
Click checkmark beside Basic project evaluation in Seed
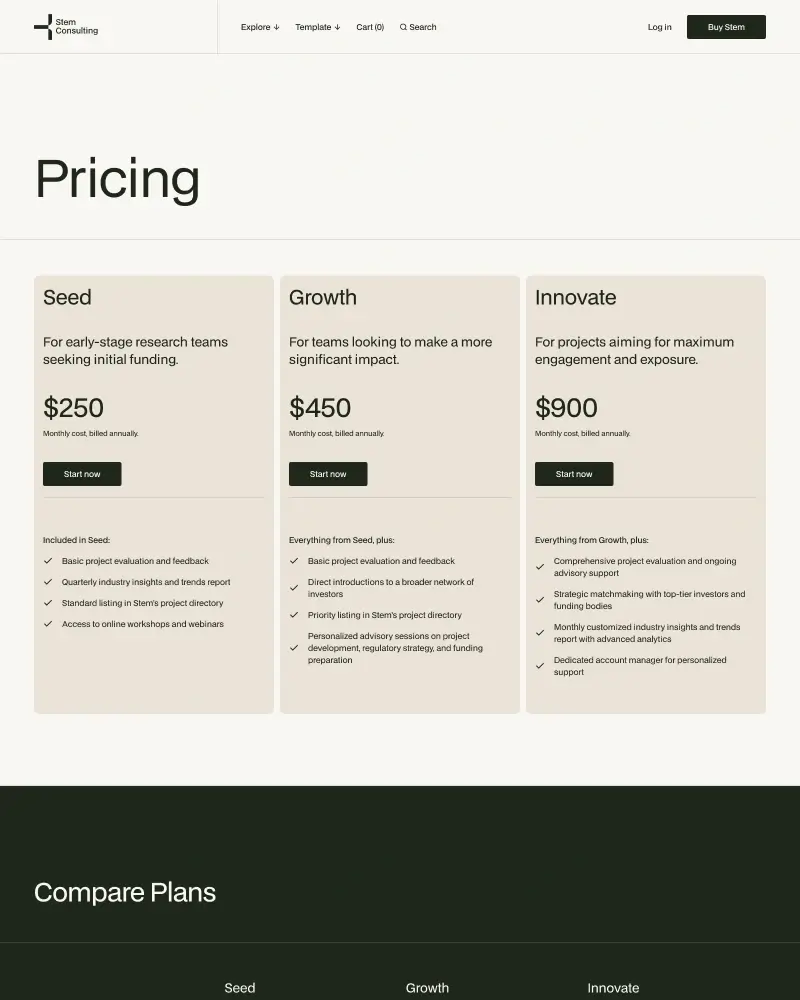[x=48, y=561]
